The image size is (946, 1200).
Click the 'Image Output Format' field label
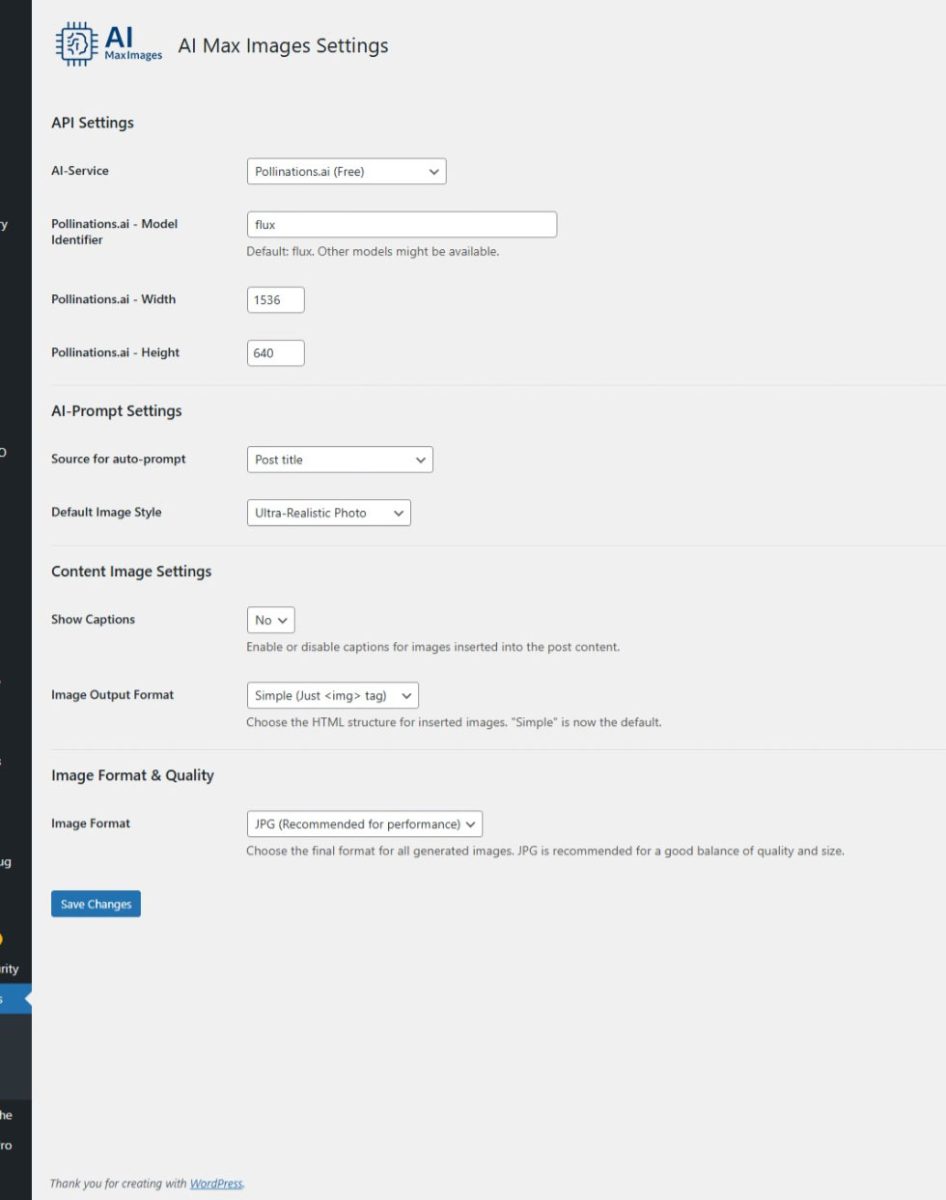[x=112, y=695]
